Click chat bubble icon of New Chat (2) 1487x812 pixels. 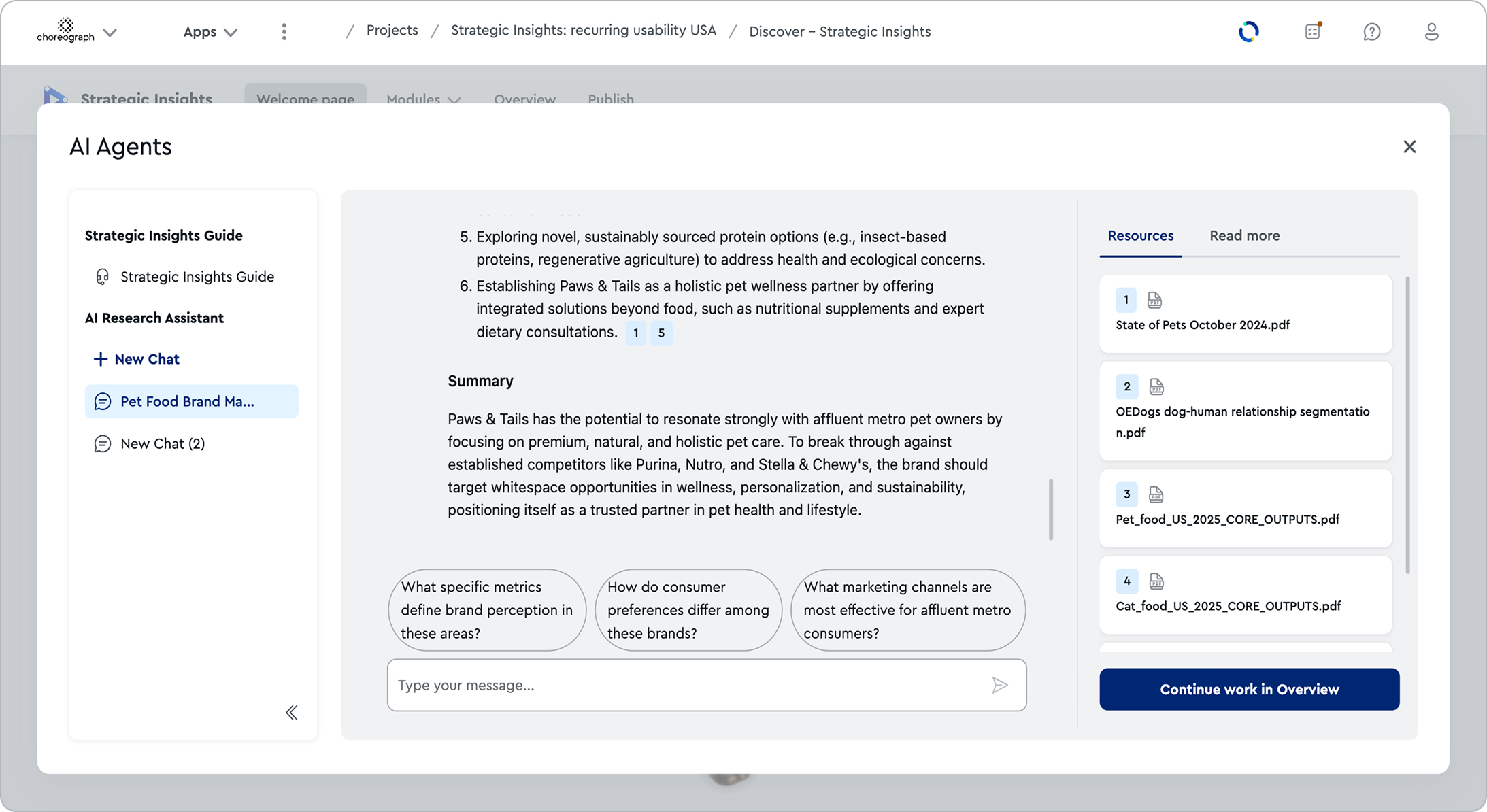tap(103, 444)
